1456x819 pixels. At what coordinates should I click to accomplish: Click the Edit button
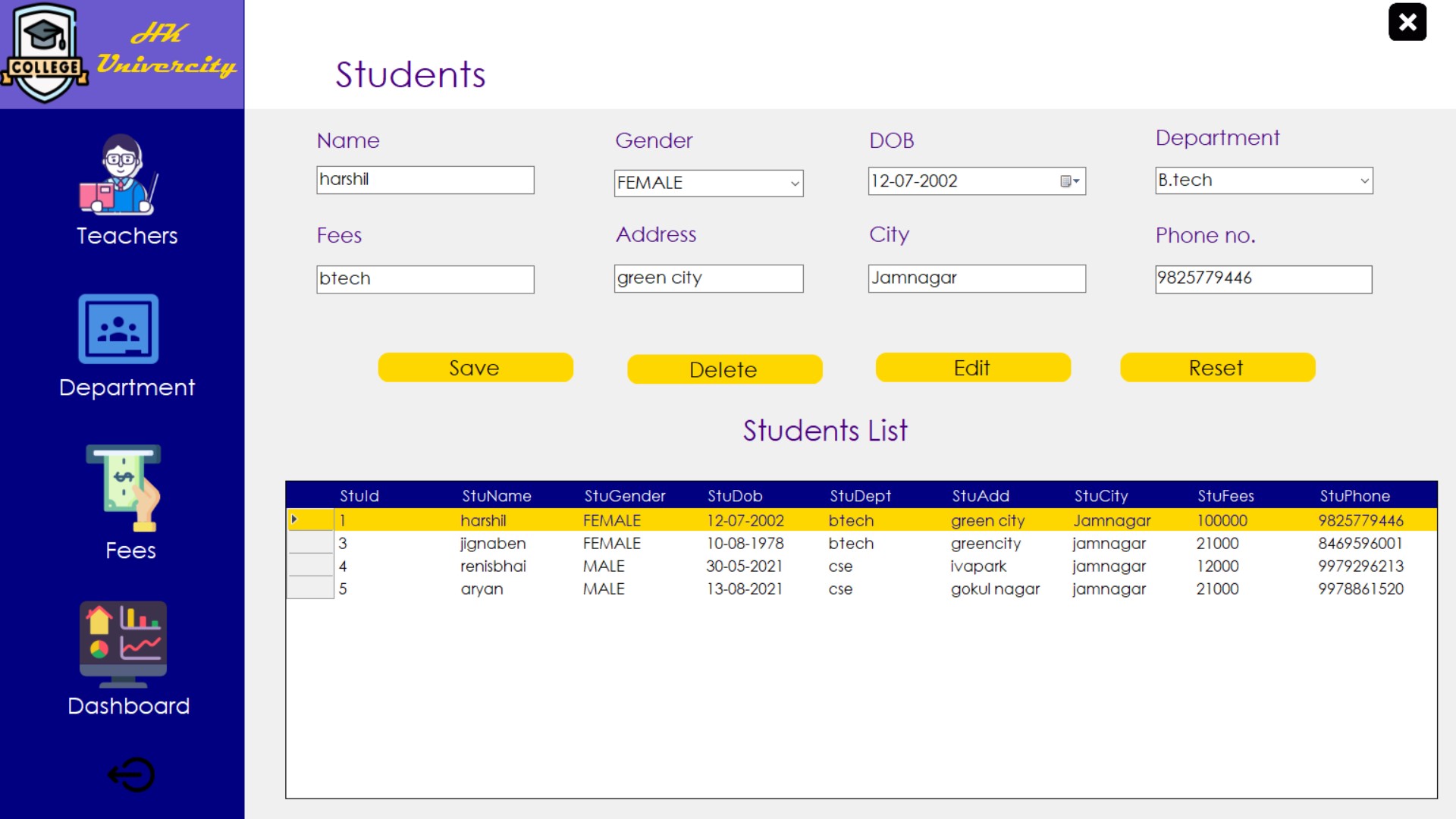972,368
